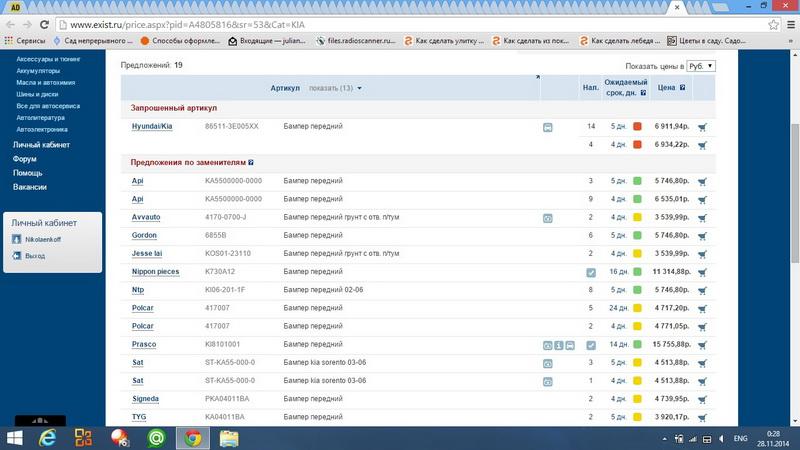Open Windows Start button
Screen dimensions: 800x450
pyautogui.click(x=15, y=438)
